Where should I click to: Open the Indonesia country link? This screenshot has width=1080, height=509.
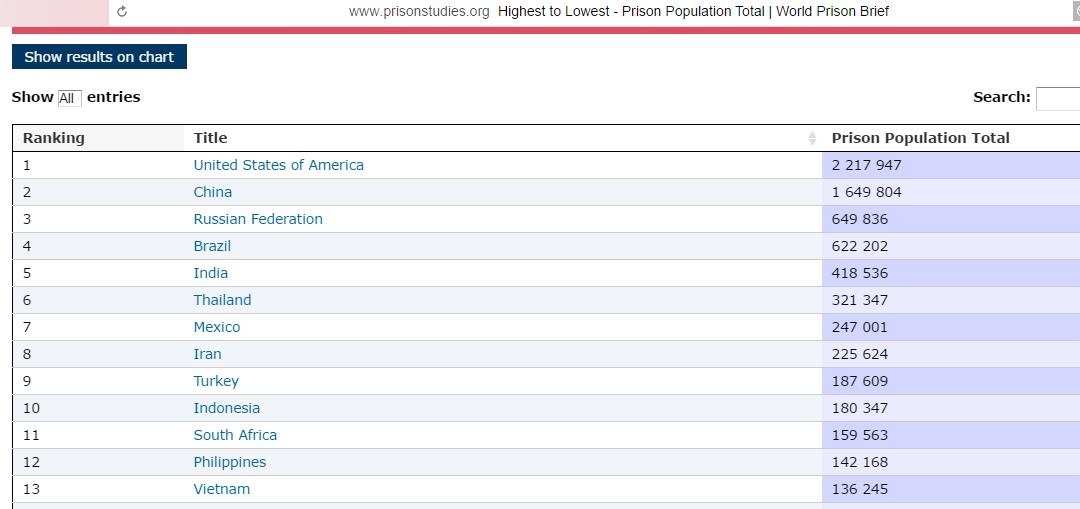pos(226,408)
